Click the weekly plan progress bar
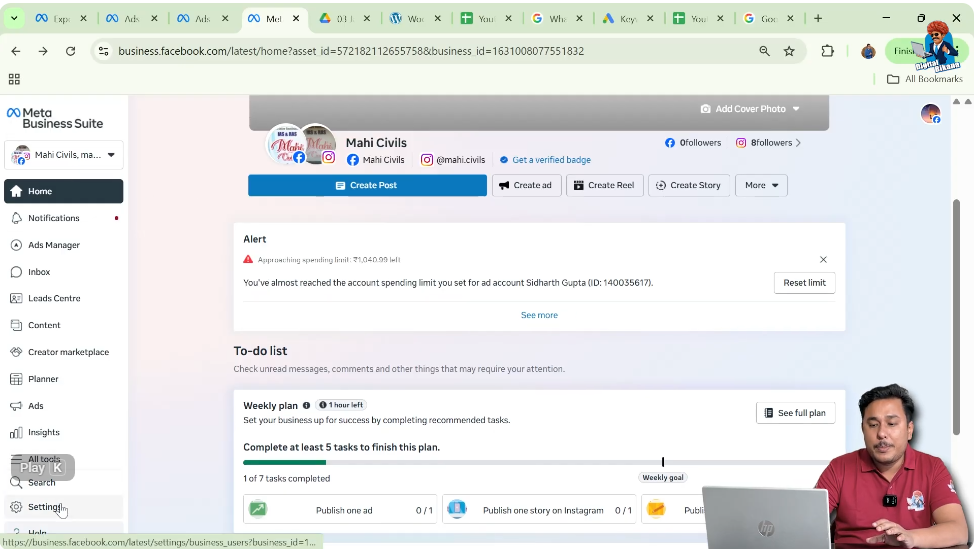The image size is (974, 549). (x=538, y=463)
